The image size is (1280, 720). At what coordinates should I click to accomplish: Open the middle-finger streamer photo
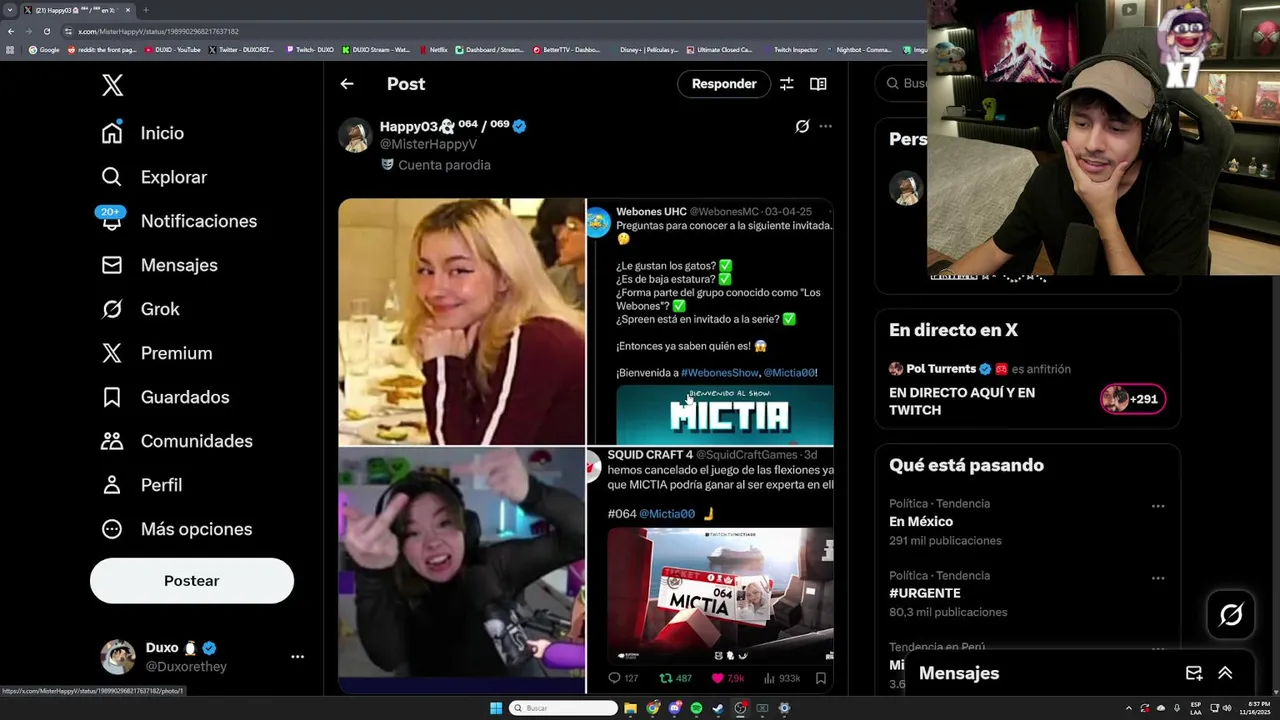(461, 570)
